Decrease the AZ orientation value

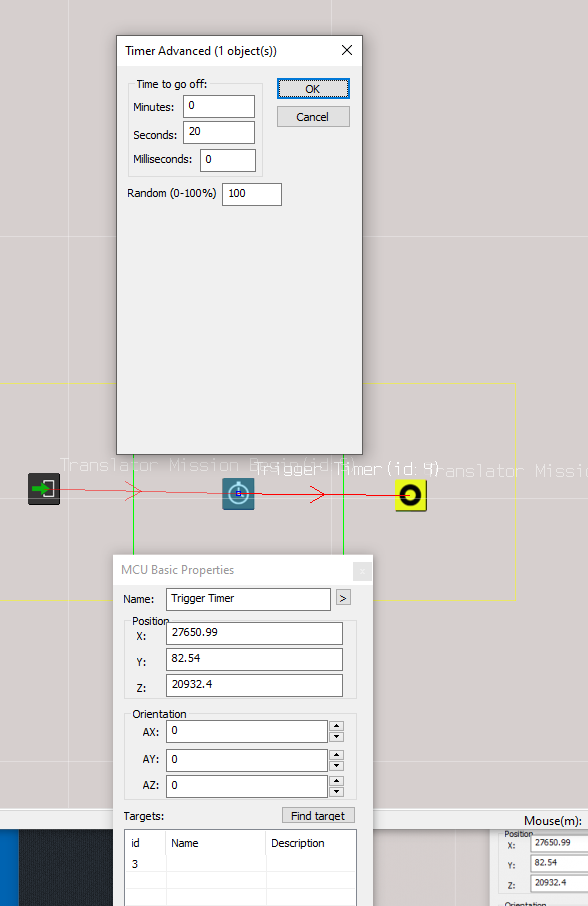coord(336,792)
